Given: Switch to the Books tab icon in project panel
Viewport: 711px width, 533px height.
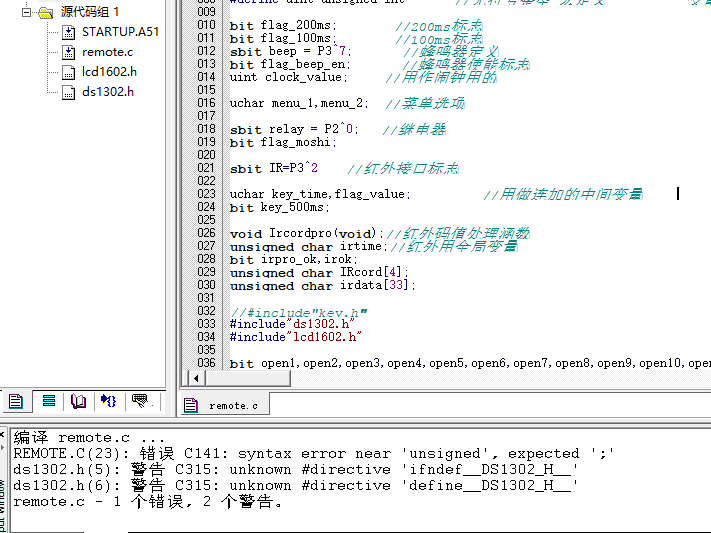Looking at the screenshot, I should [x=78, y=401].
